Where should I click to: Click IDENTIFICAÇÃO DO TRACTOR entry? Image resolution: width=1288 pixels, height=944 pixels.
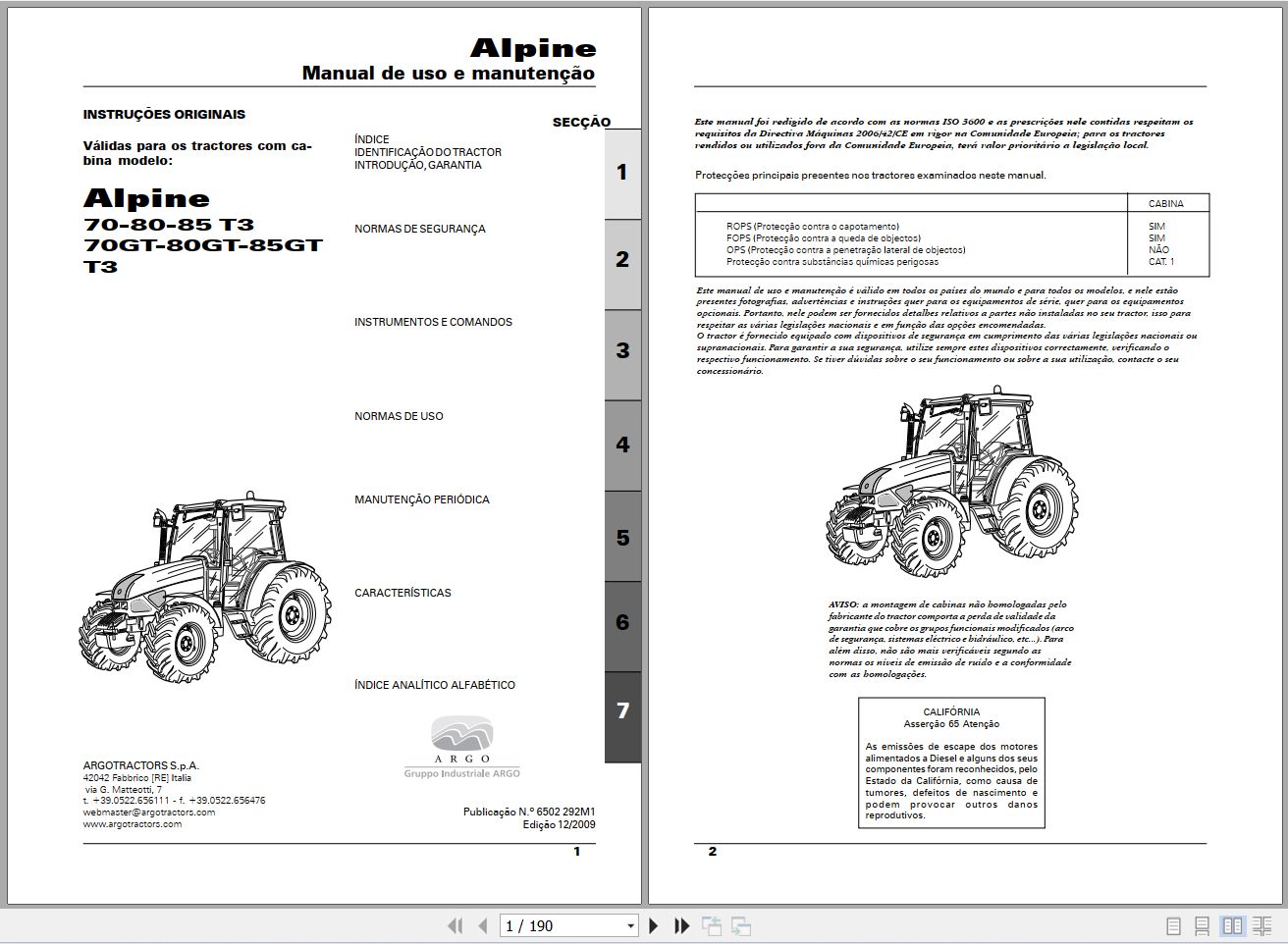[428, 152]
